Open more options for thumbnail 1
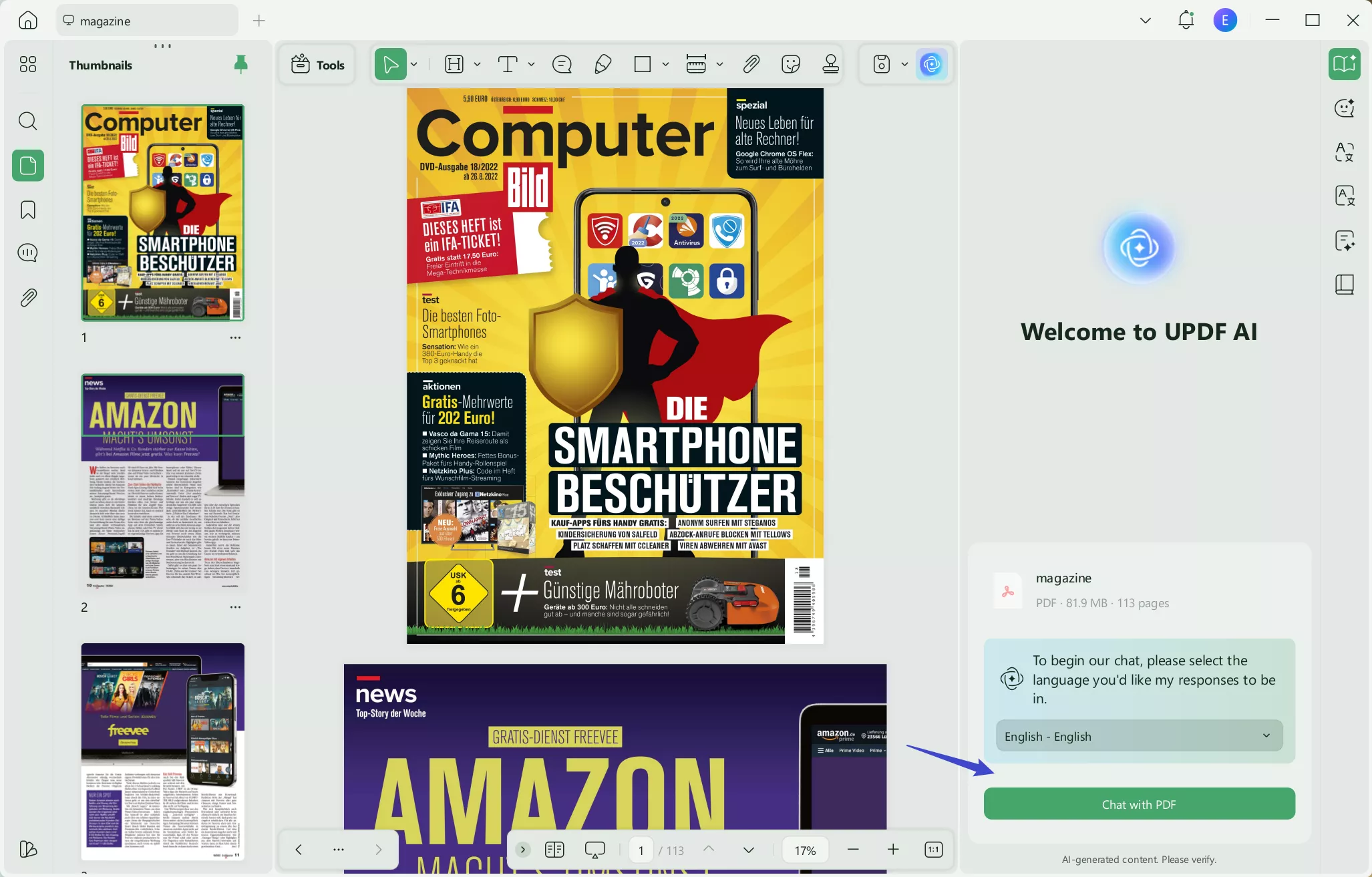 pyautogui.click(x=235, y=337)
